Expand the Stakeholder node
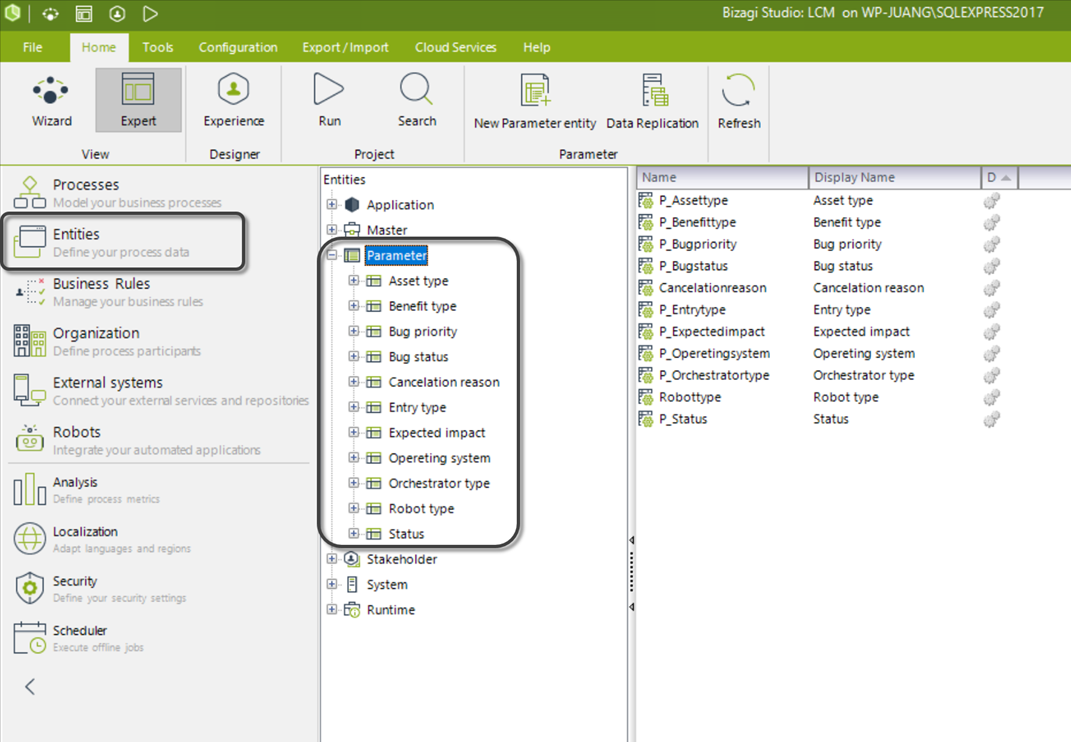Image resolution: width=1071 pixels, height=742 pixels. pyautogui.click(x=332, y=558)
